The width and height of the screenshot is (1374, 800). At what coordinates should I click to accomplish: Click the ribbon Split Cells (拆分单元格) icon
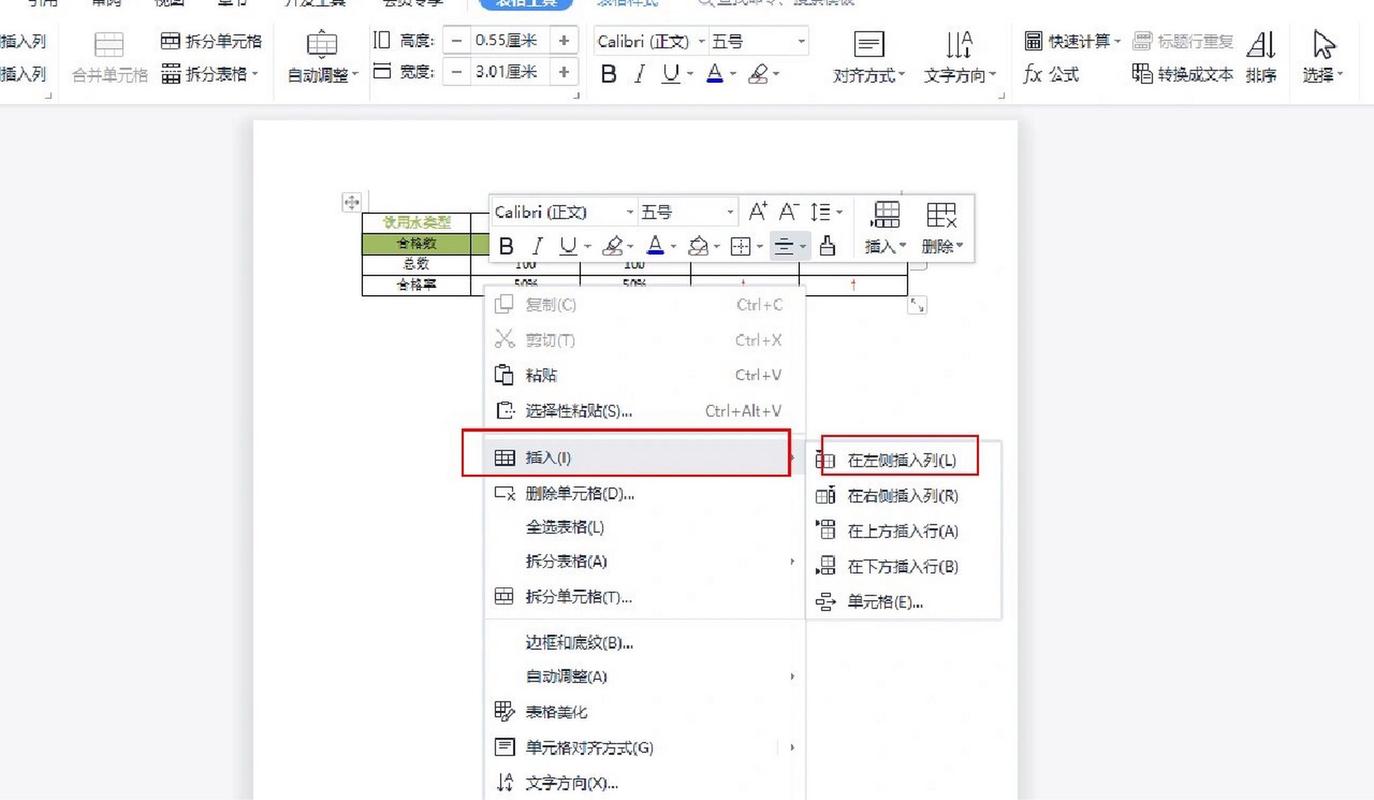coord(171,41)
